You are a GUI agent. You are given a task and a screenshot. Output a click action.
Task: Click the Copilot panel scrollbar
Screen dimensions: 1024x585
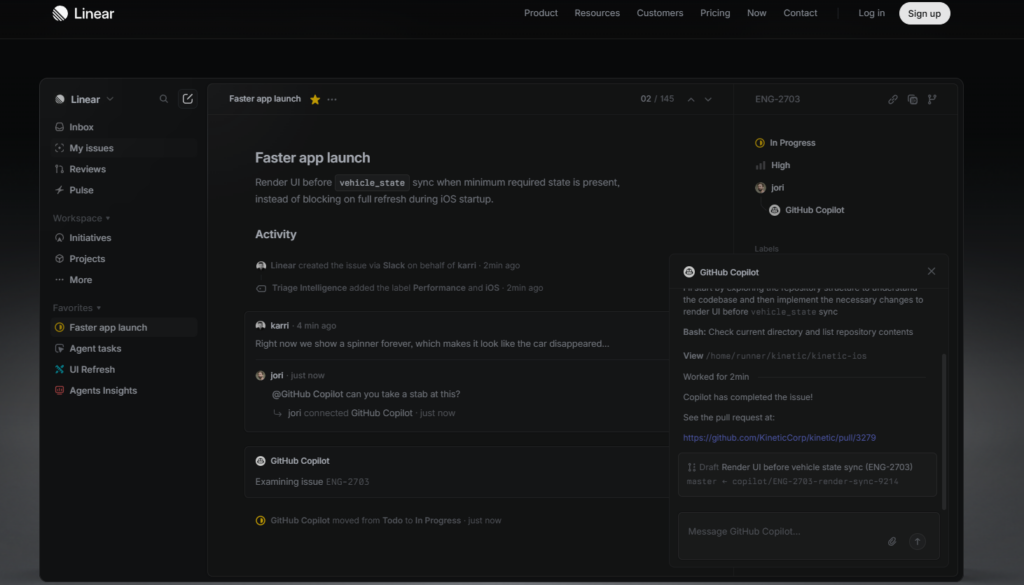[943, 431]
